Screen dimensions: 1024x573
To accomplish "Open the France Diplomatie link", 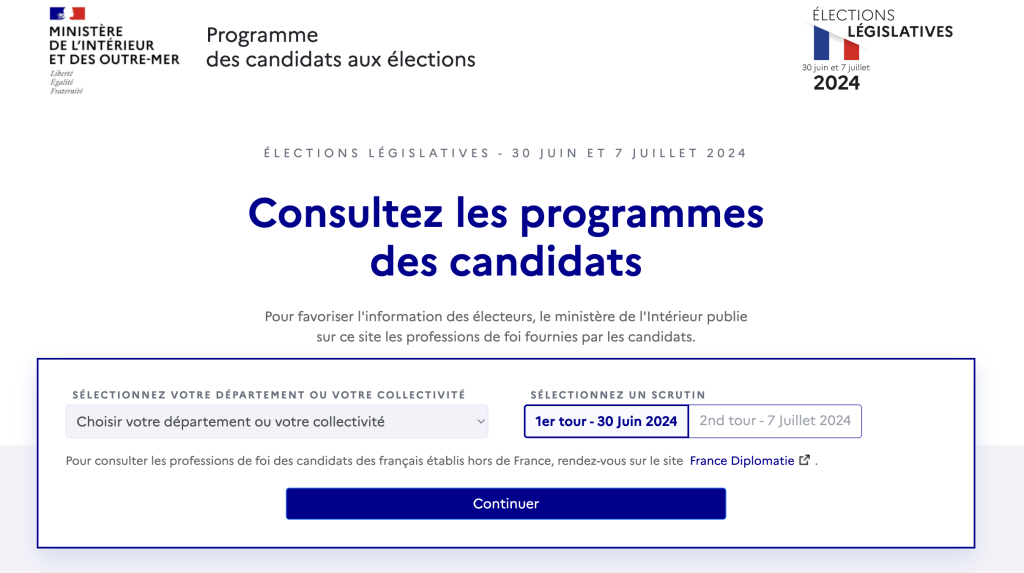I will tap(742, 461).
